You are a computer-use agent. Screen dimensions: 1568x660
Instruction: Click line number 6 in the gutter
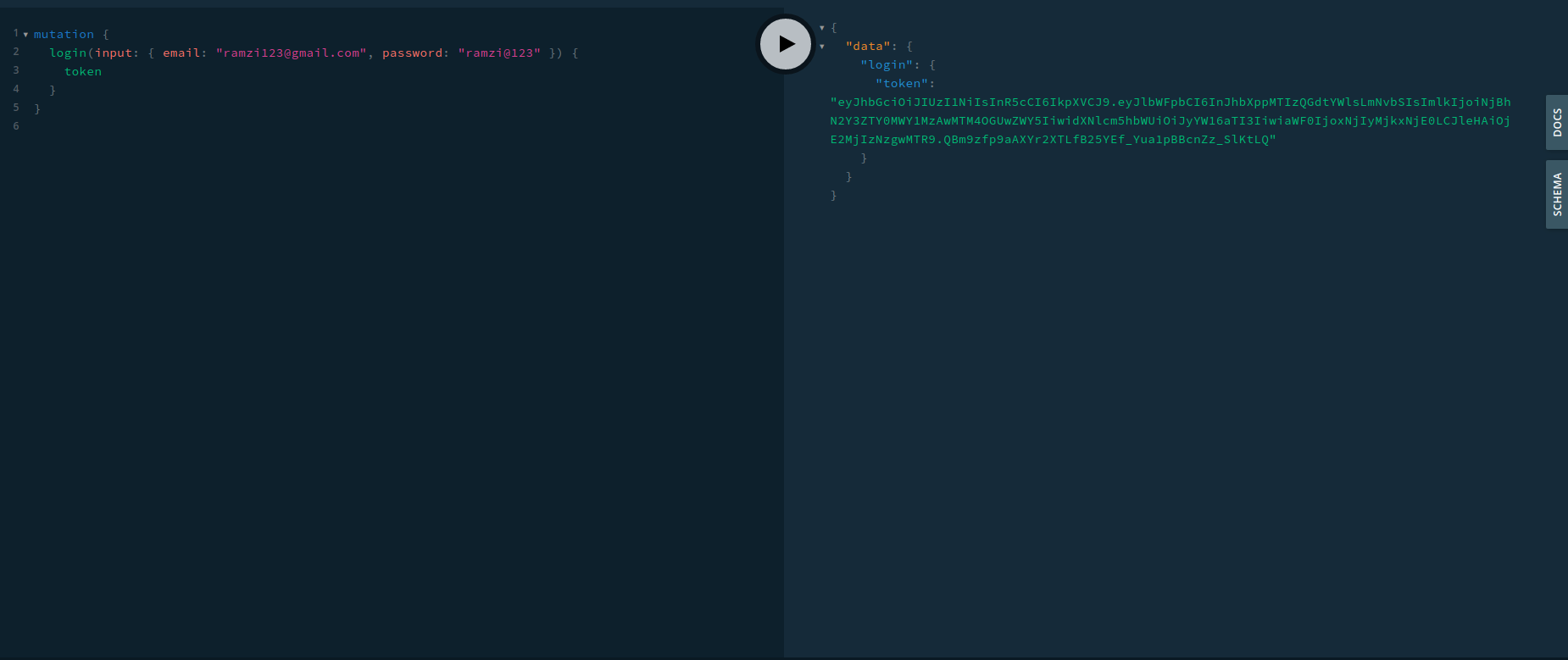point(16,126)
